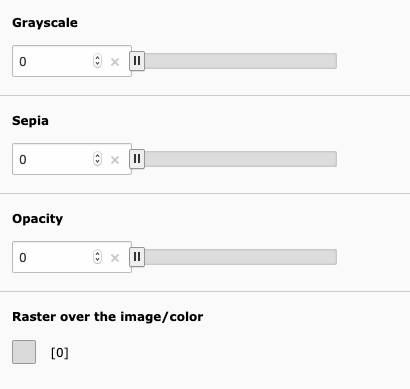Click the Grayscale slider handle
Screen dimensions: 410x389
pyautogui.click(x=137, y=61)
